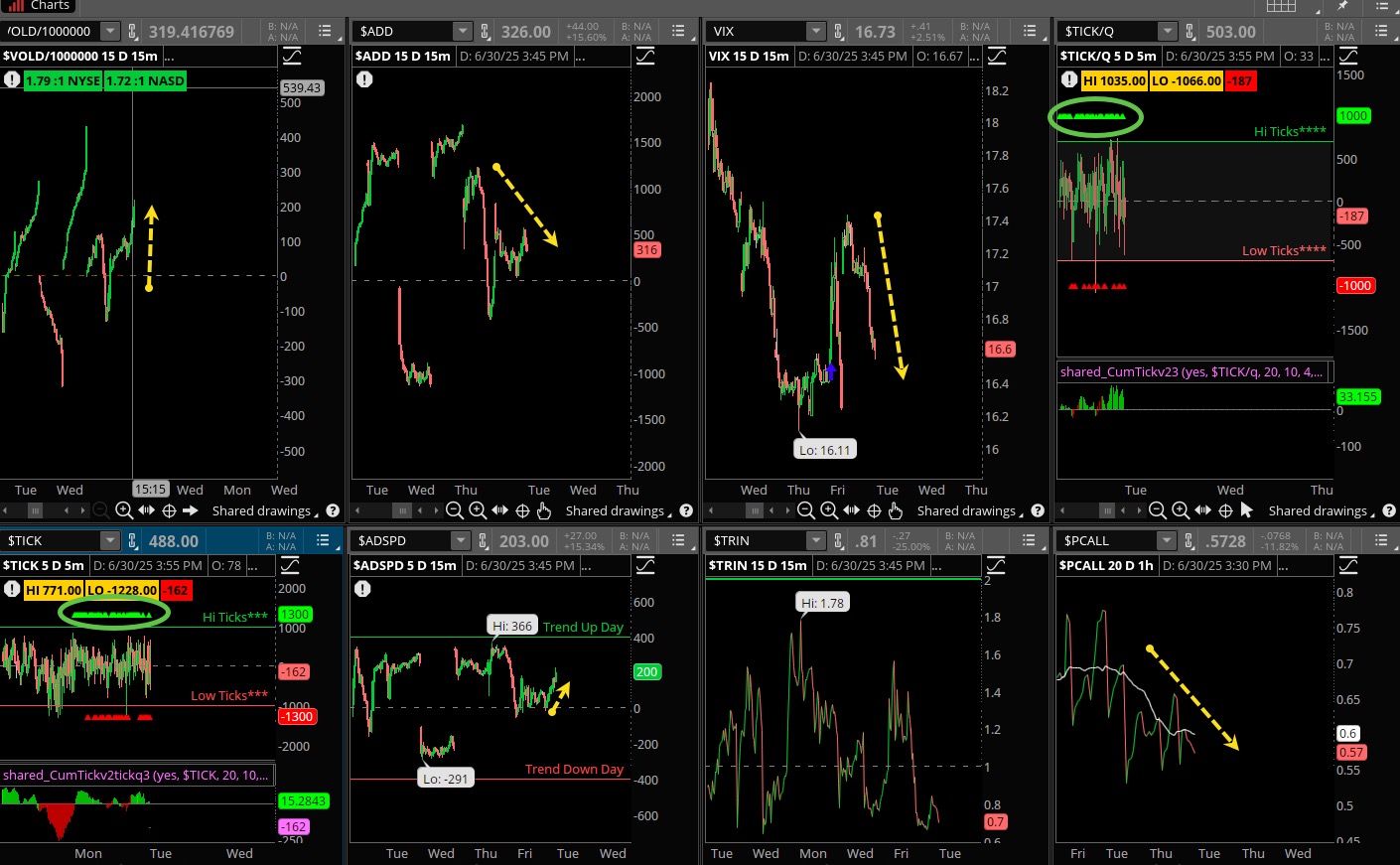Click the $VOLD chart horizontal scrollbar thumb
Image resolution: width=1400 pixels, height=865 pixels.
coord(35,510)
